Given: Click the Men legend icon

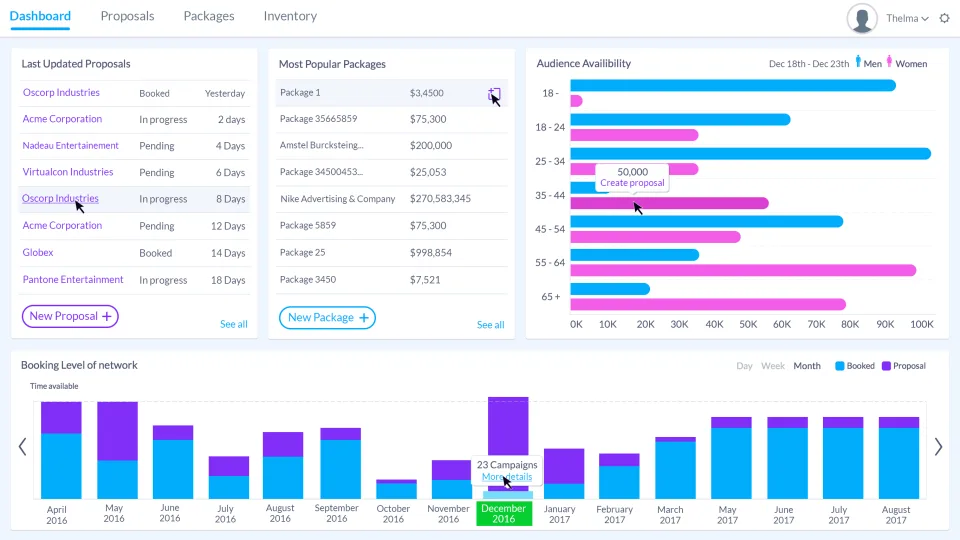Looking at the screenshot, I should pos(858,62).
